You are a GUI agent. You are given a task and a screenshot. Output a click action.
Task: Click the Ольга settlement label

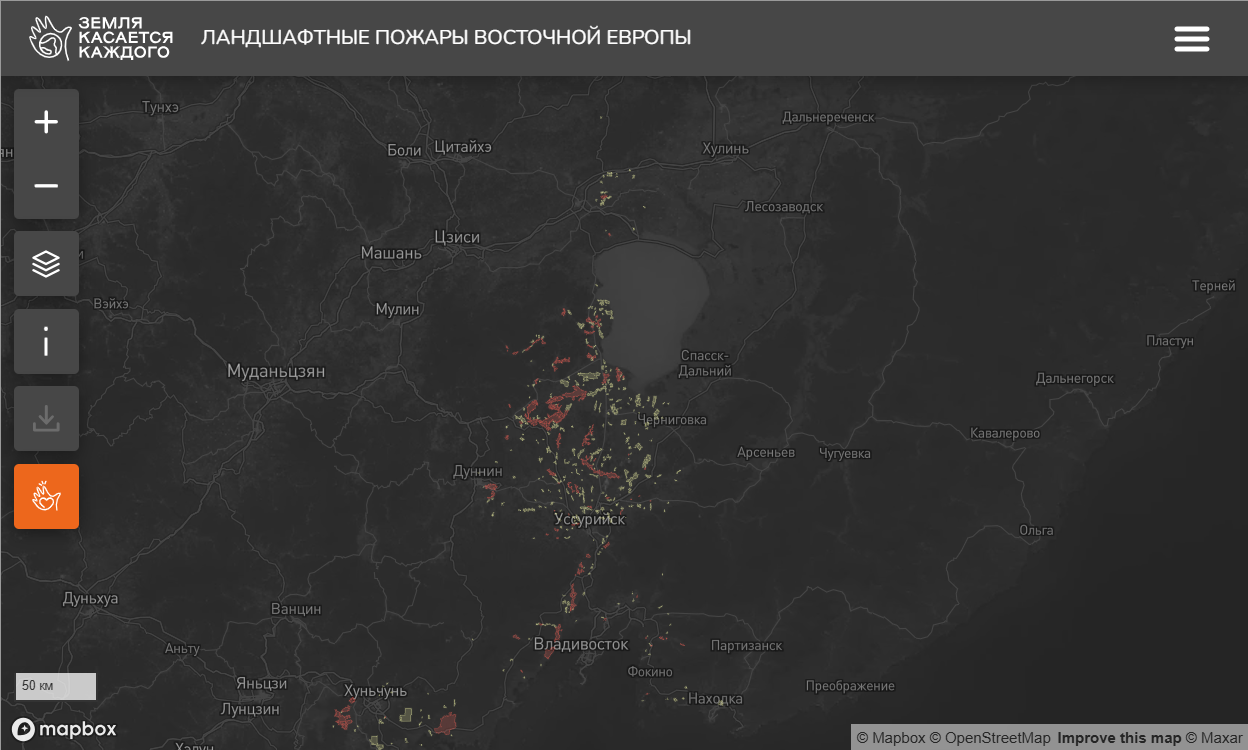tap(1036, 530)
